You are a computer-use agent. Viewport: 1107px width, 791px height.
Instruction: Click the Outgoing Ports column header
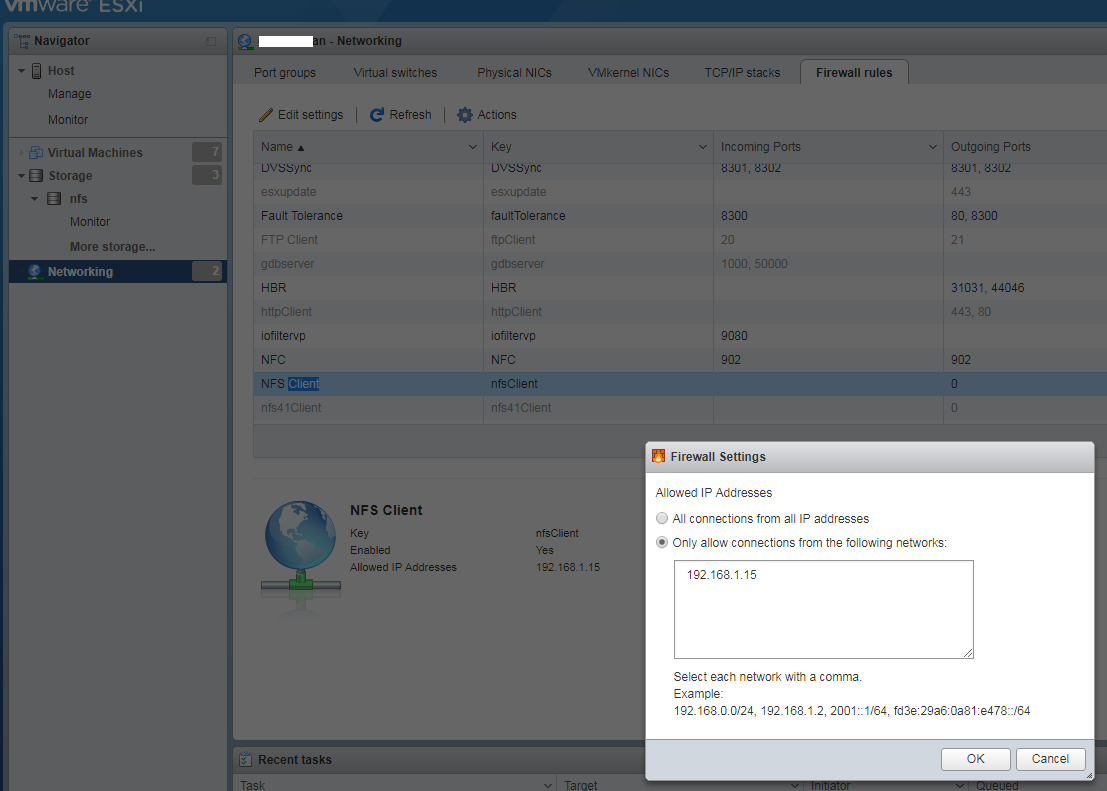click(1025, 147)
